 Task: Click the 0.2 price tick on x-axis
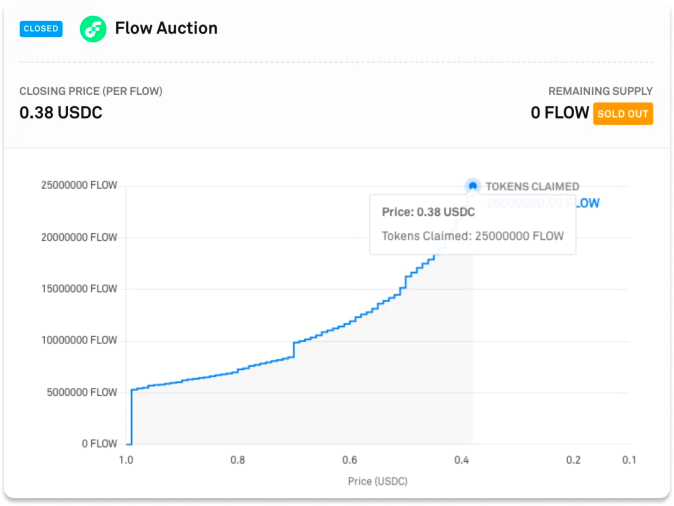pyautogui.click(x=573, y=460)
